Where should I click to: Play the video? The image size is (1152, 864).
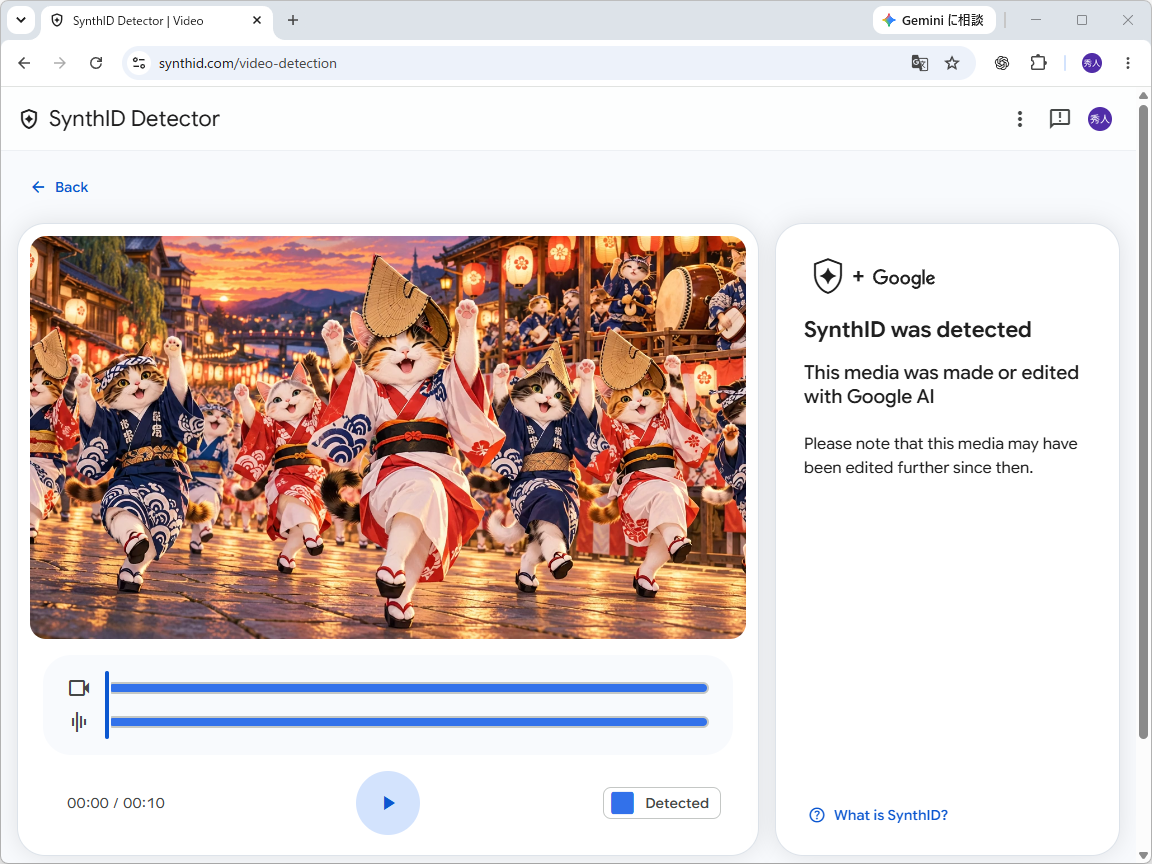pyautogui.click(x=388, y=803)
